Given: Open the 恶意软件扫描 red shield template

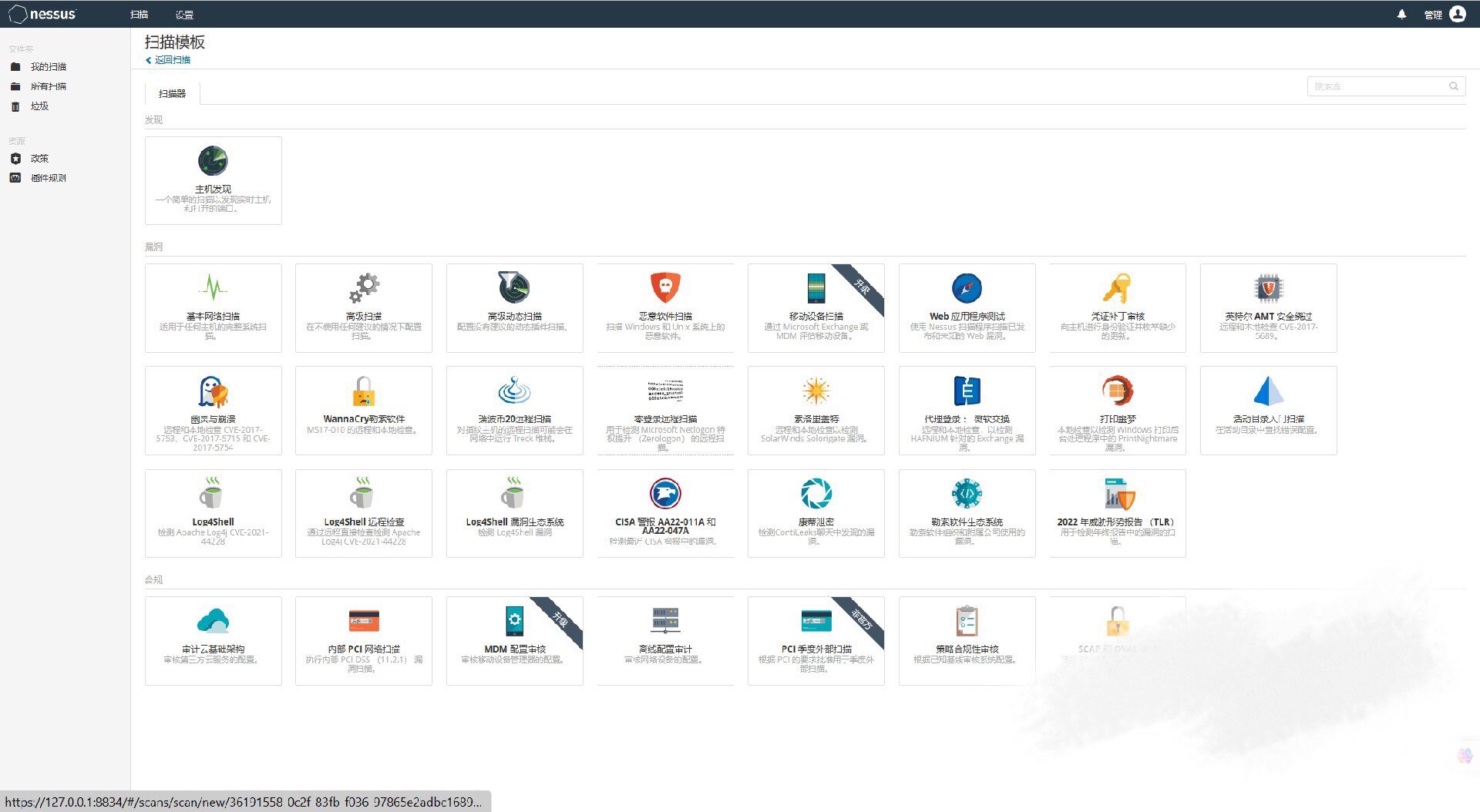Looking at the screenshot, I should point(665,288).
